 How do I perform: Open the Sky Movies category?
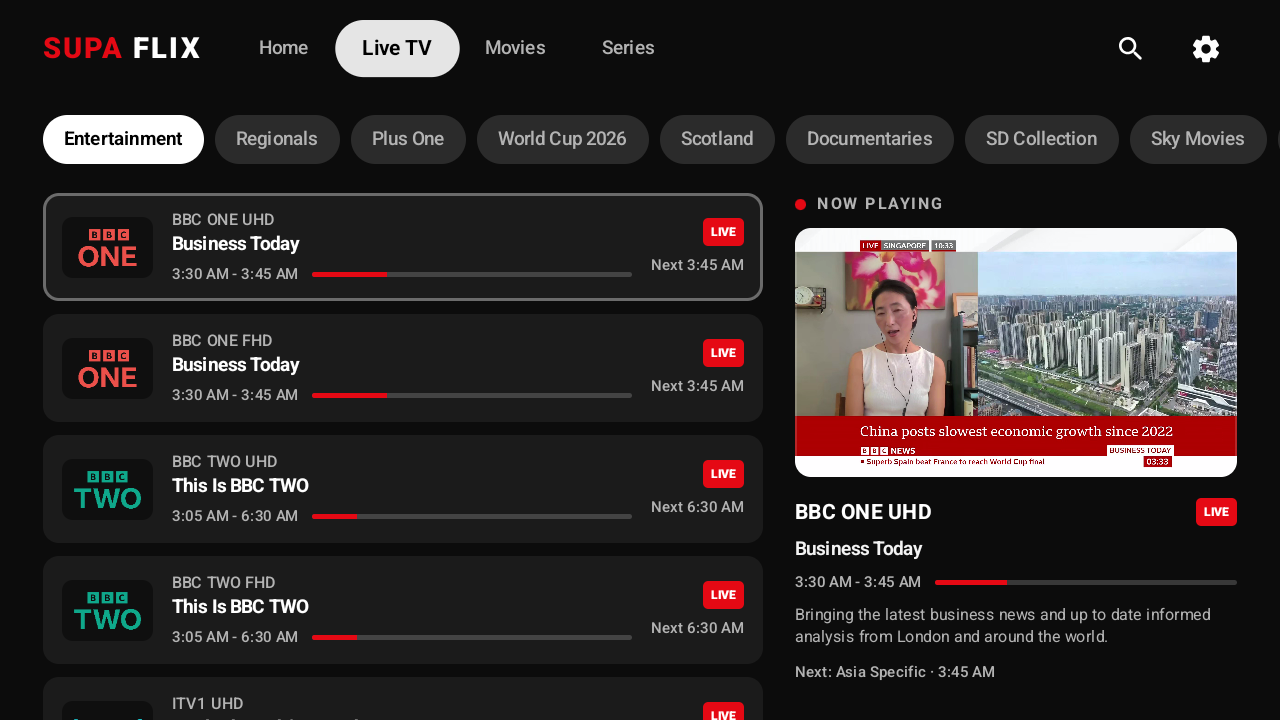[x=1198, y=139]
